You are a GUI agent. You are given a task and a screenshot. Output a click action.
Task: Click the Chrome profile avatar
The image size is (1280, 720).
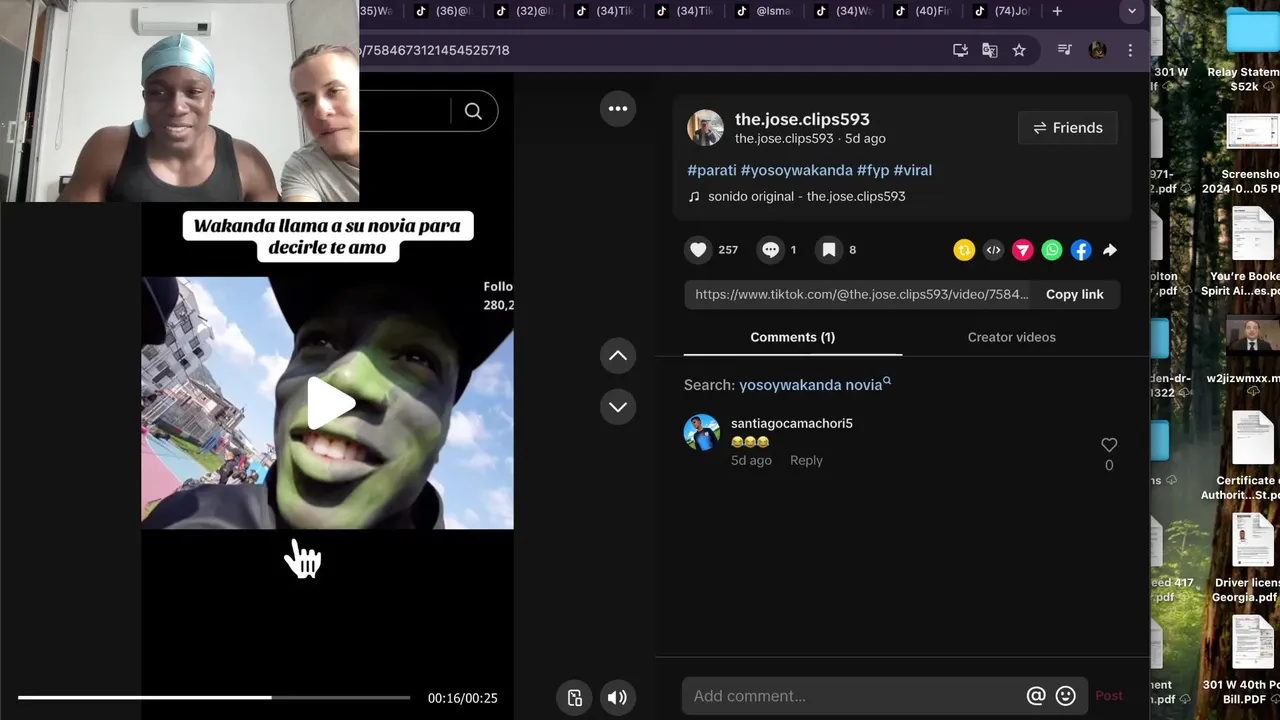click(x=1097, y=50)
